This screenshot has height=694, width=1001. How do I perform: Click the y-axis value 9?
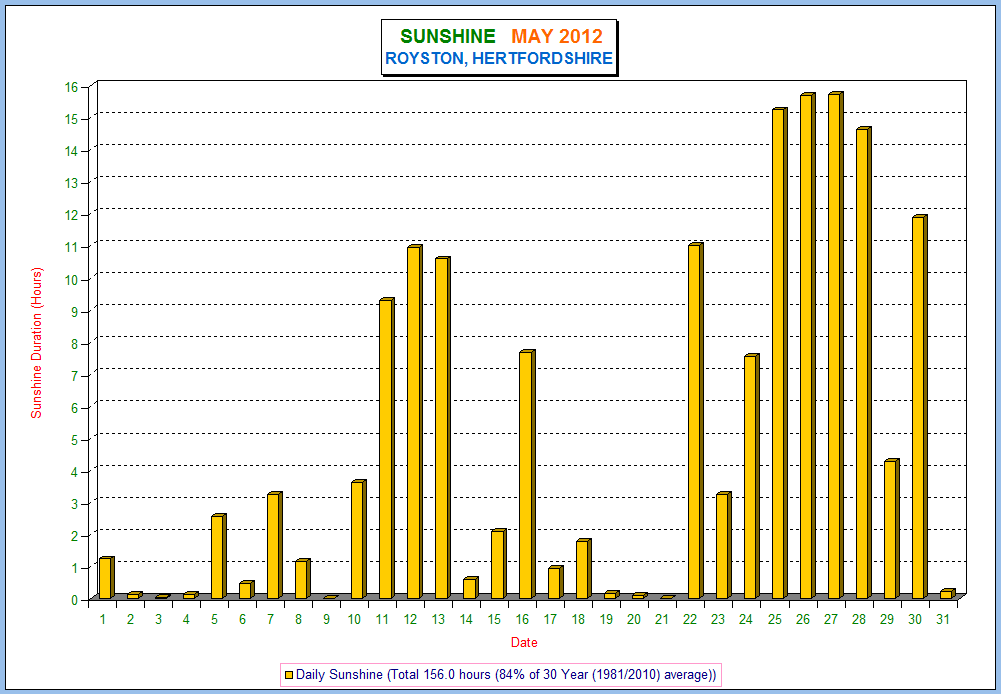tap(74, 312)
